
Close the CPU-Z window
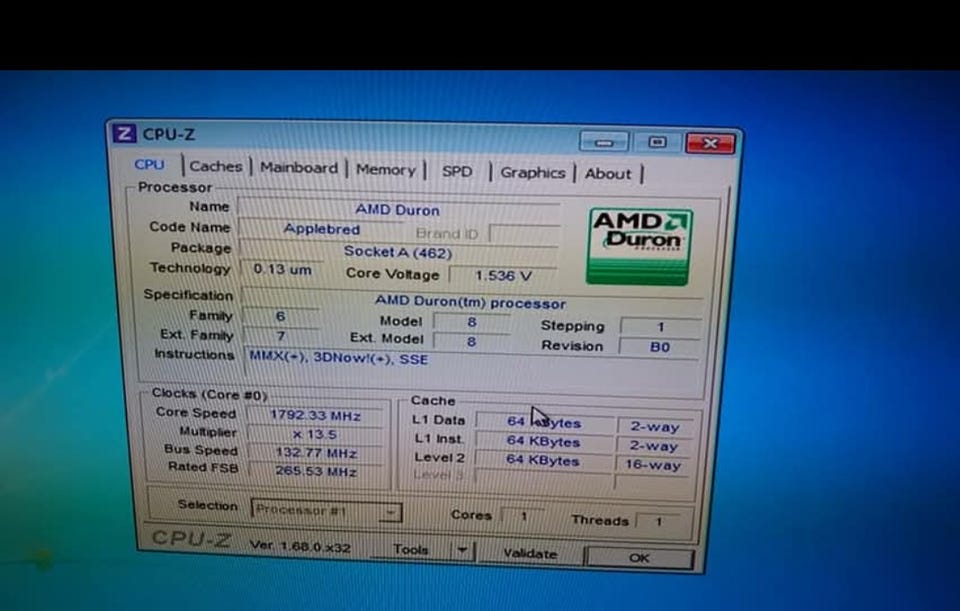click(710, 143)
